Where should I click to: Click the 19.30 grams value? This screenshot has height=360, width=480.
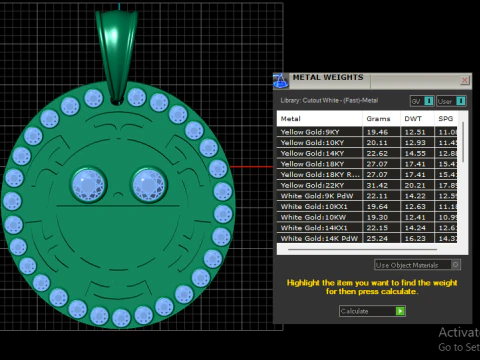(x=377, y=217)
